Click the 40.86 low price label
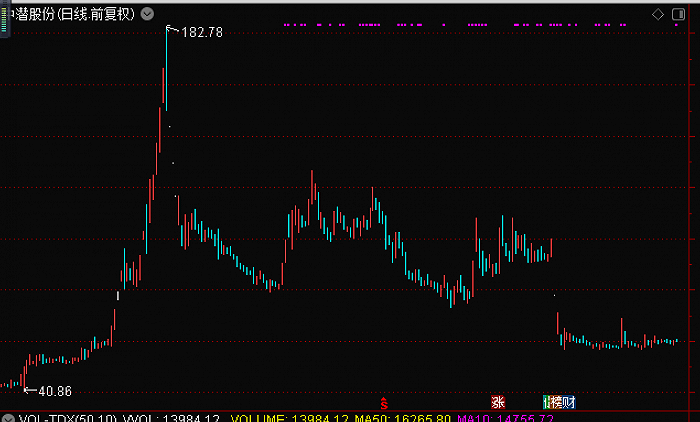This screenshot has width=700, height=422. [54, 391]
